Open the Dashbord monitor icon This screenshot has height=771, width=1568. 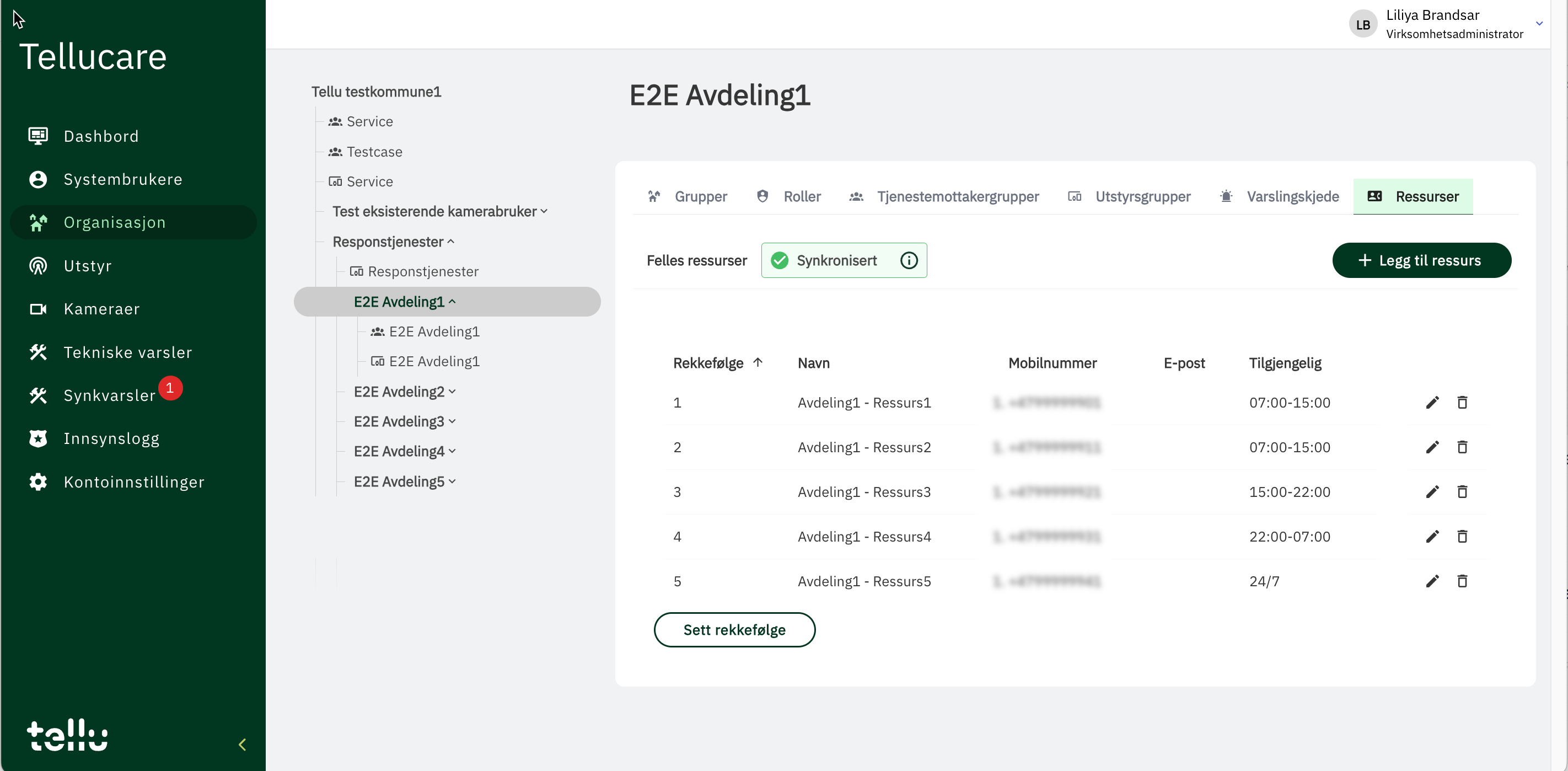pos(37,136)
